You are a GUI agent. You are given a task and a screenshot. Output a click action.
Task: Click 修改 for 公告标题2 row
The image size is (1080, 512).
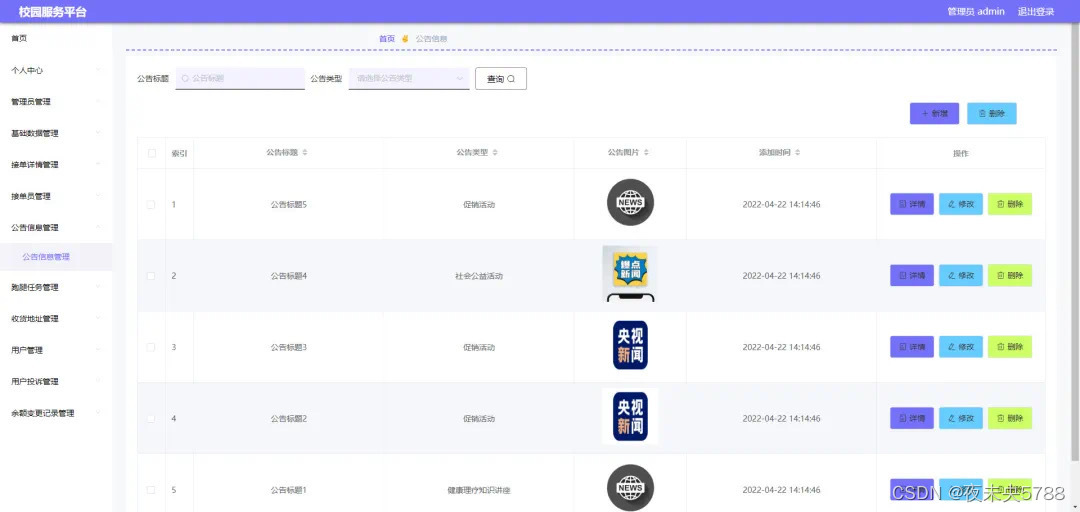(960, 418)
